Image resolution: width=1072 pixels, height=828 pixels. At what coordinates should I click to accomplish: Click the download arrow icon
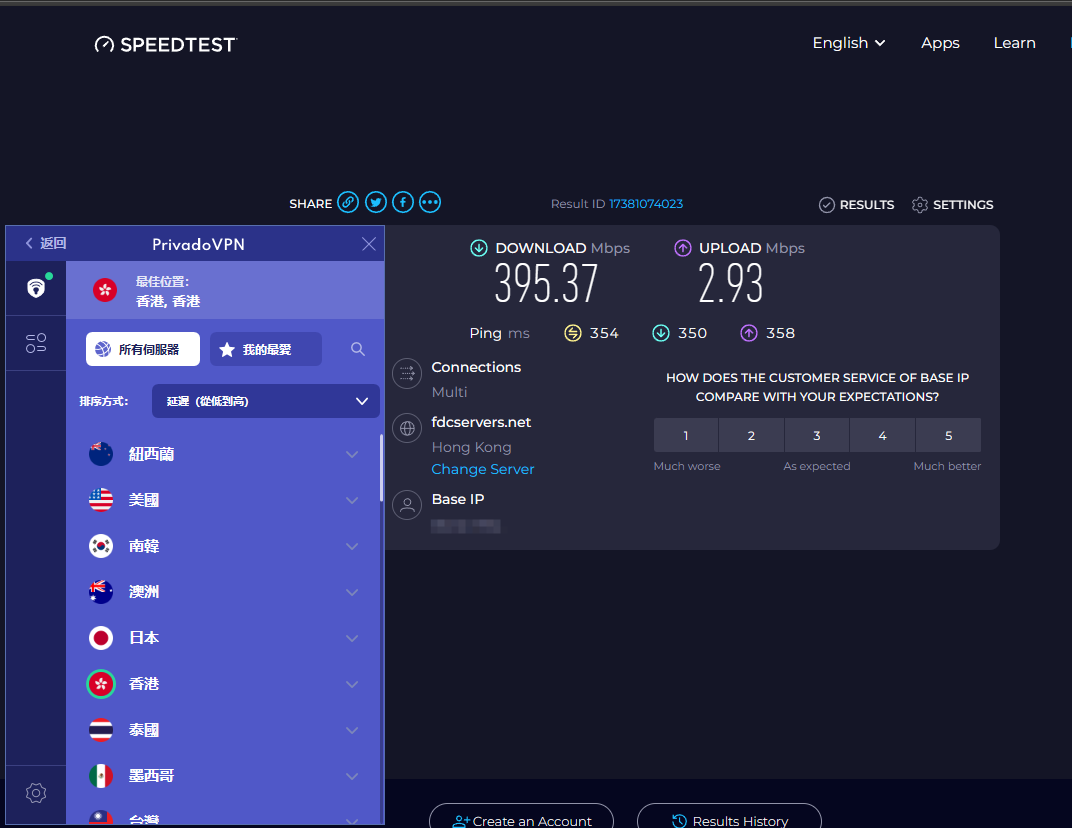479,248
